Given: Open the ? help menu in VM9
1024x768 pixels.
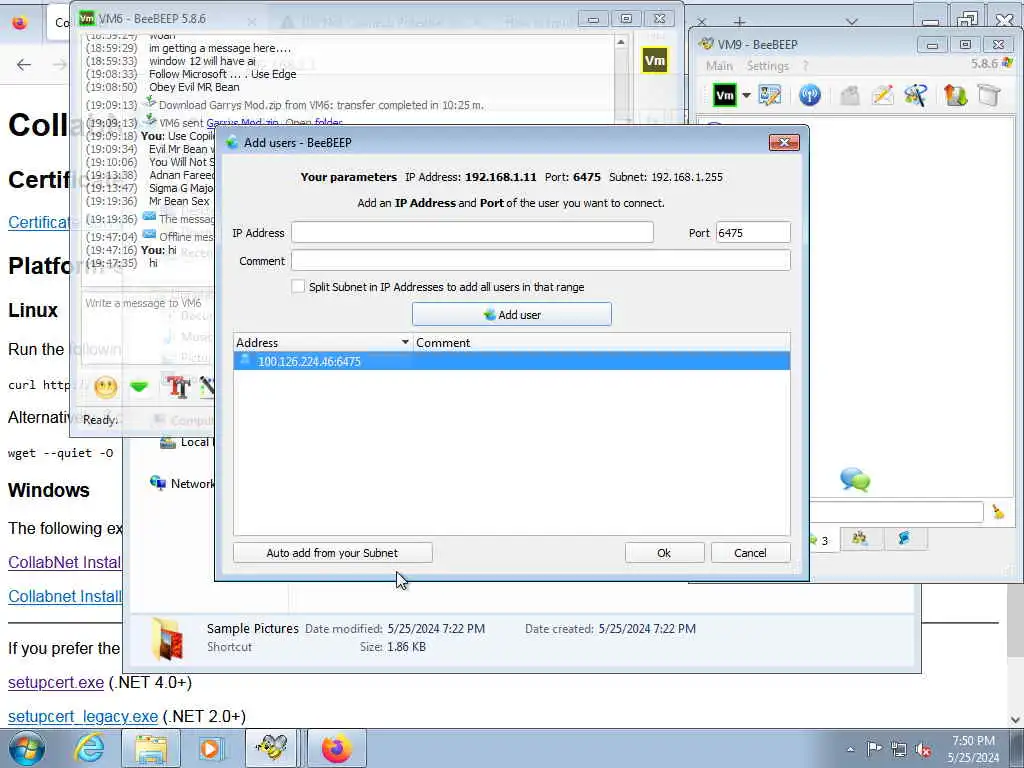Looking at the screenshot, I should (805, 66).
